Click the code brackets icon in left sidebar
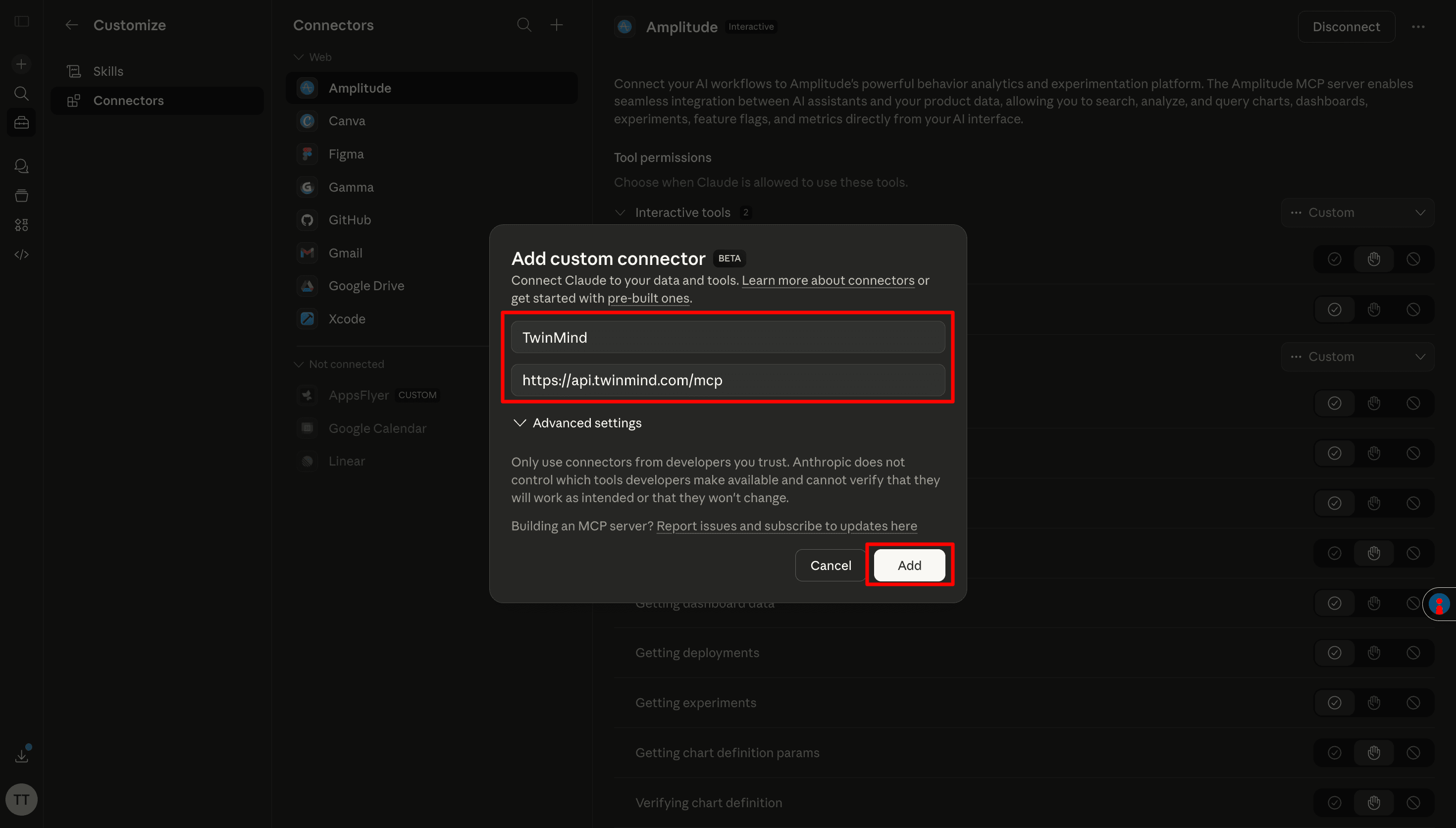The width and height of the screenshot is (1456, 828). (22, 254)
